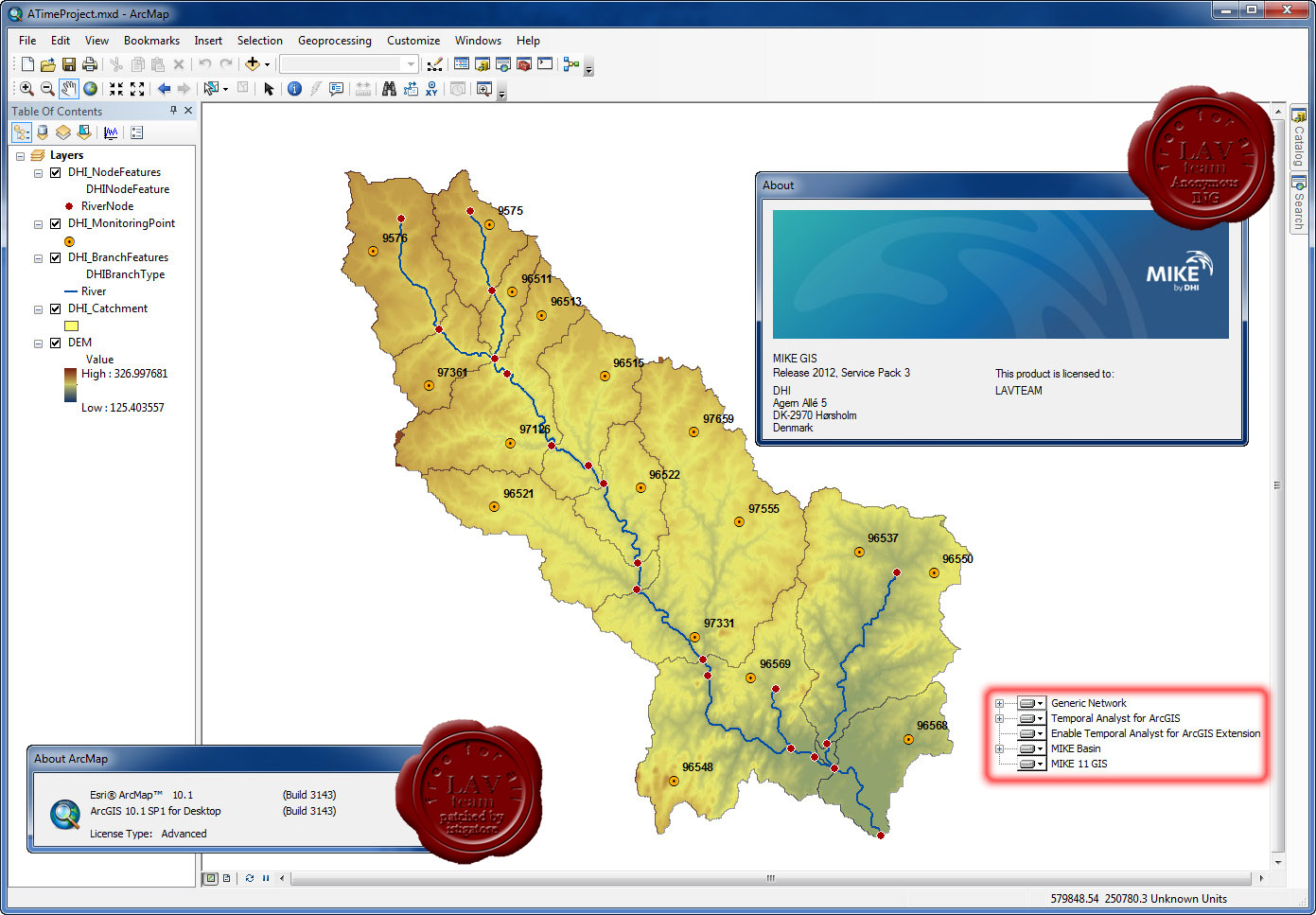Screen dimensions: 1316x915
Task: Open the Find Route tool
Action: (411, 89)
